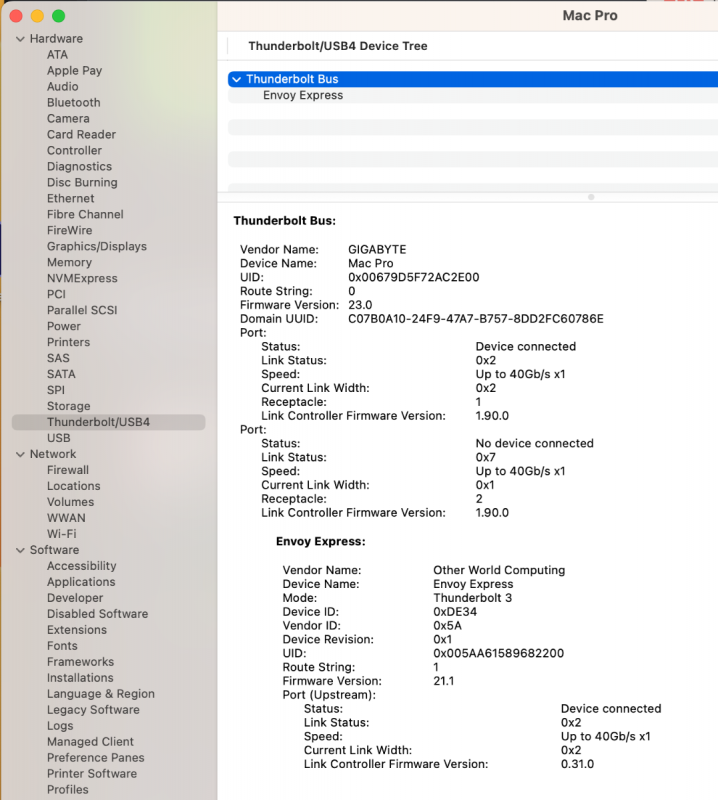The image size is (718, 800).
Task: Click the GIGABYTE vendor name value
Action: (x=377, y=249)
